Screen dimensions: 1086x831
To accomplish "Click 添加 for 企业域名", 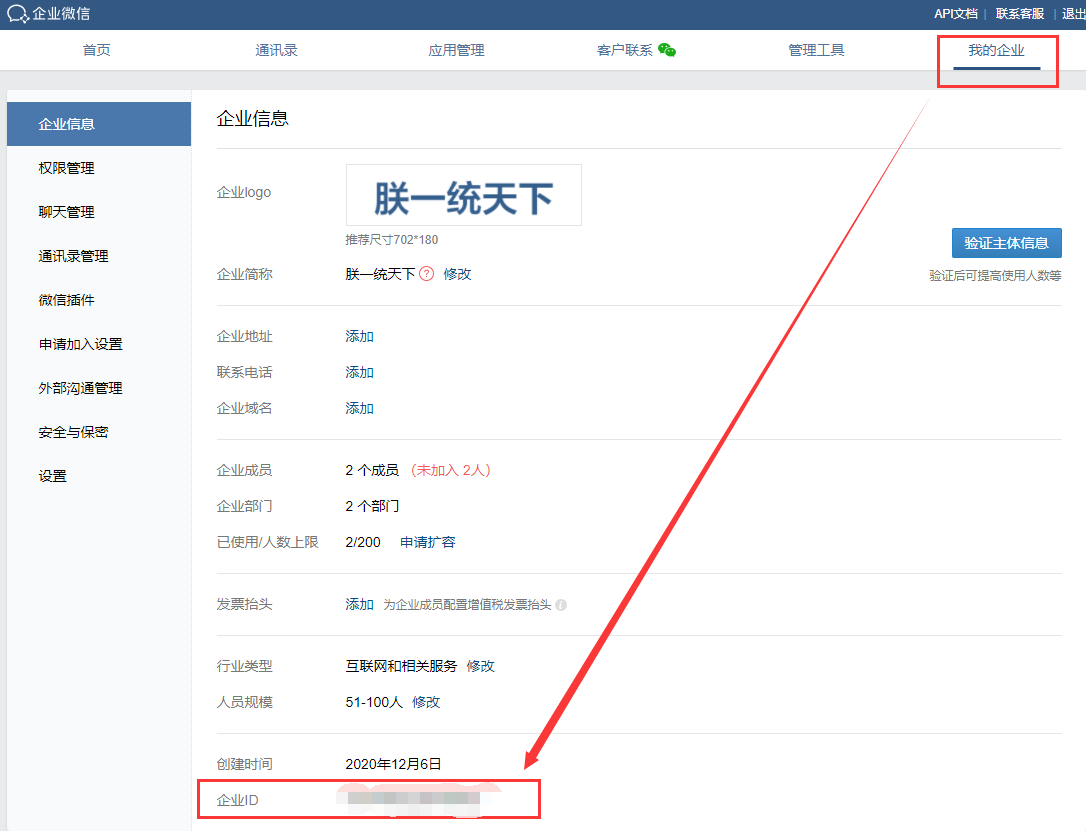I will click(359, 408).
